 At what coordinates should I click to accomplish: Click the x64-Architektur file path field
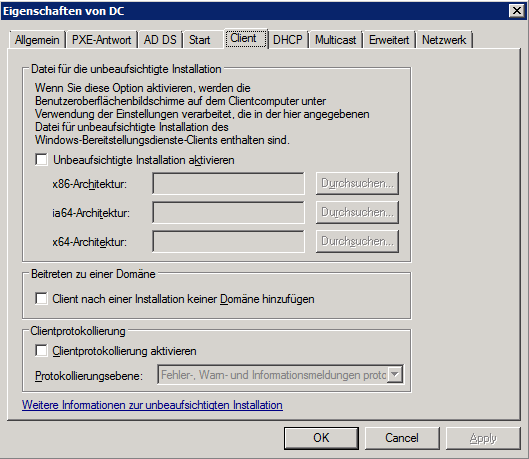point(228,241)
